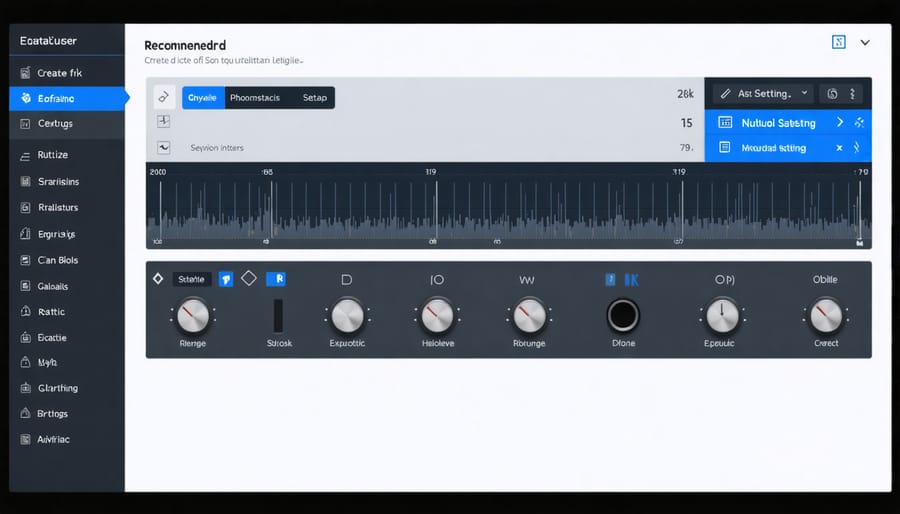Open the vertical three-dot menu beside copy icon

(852, 94)
